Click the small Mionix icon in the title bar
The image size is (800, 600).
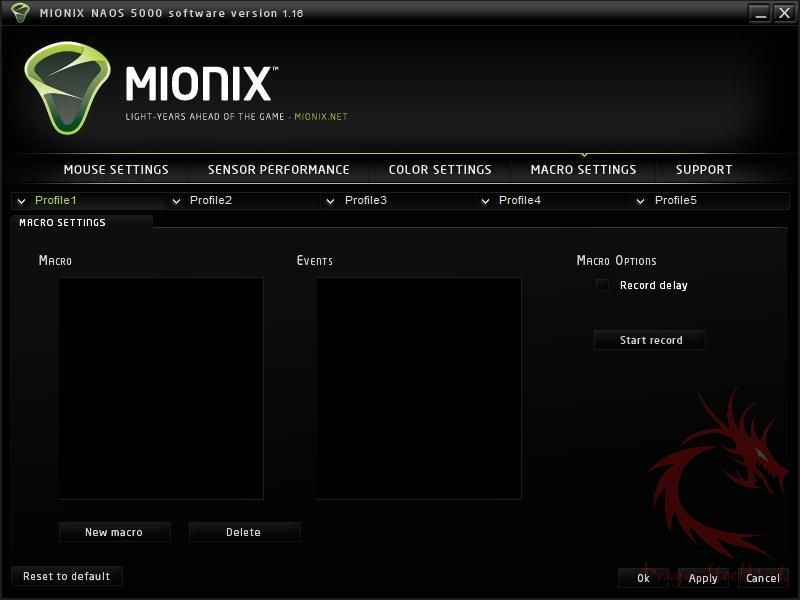tap(20, 12)
